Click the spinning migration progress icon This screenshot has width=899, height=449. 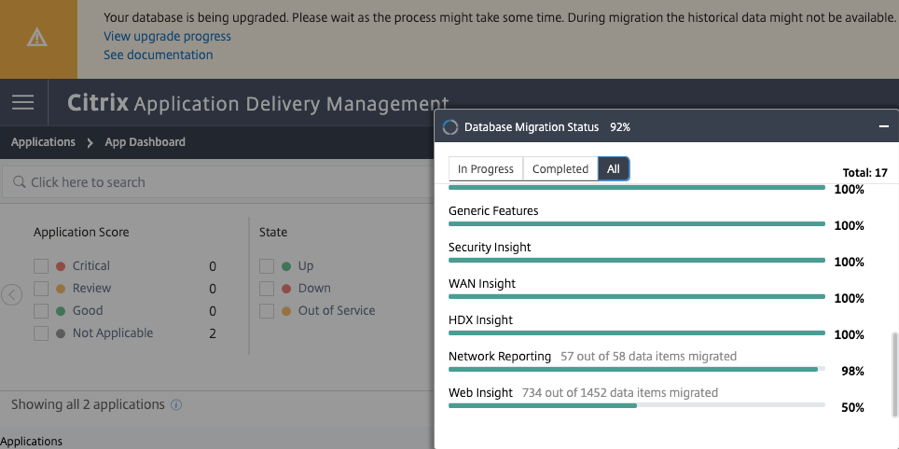pyautogui.click(x=451, y=127)
